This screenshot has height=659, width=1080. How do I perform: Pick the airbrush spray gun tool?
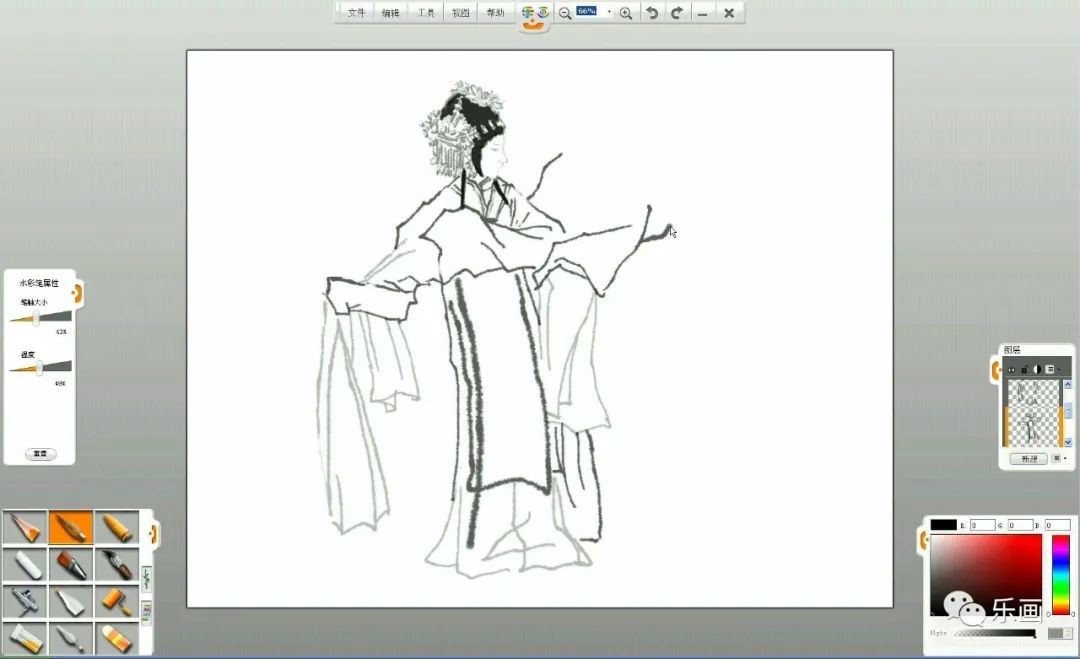[24, 601]
